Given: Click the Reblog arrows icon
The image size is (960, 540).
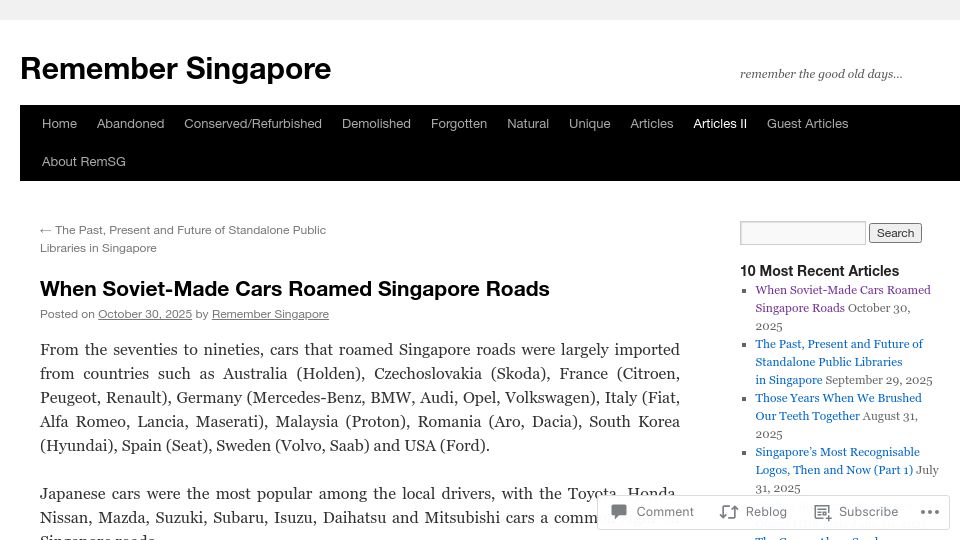Looking at the screenshot, I should point(729,512).
